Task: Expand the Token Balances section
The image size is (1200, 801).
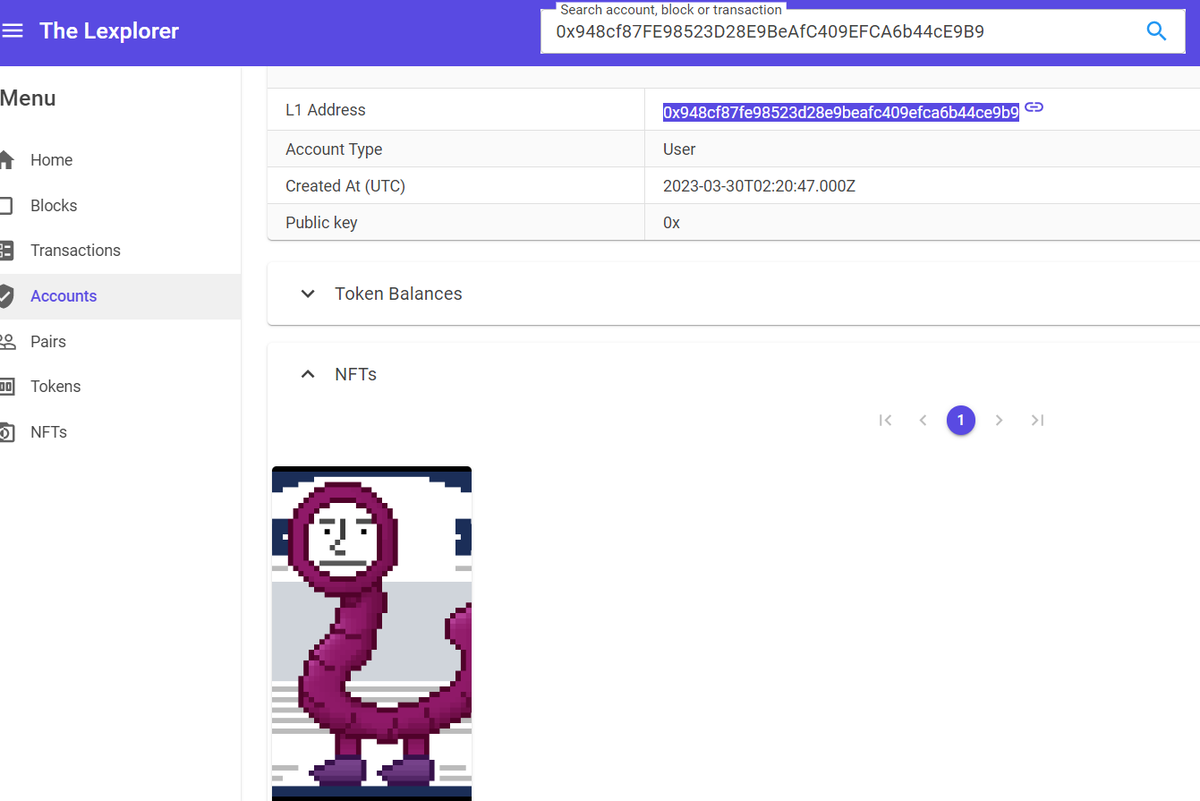Action: point(308,294)
